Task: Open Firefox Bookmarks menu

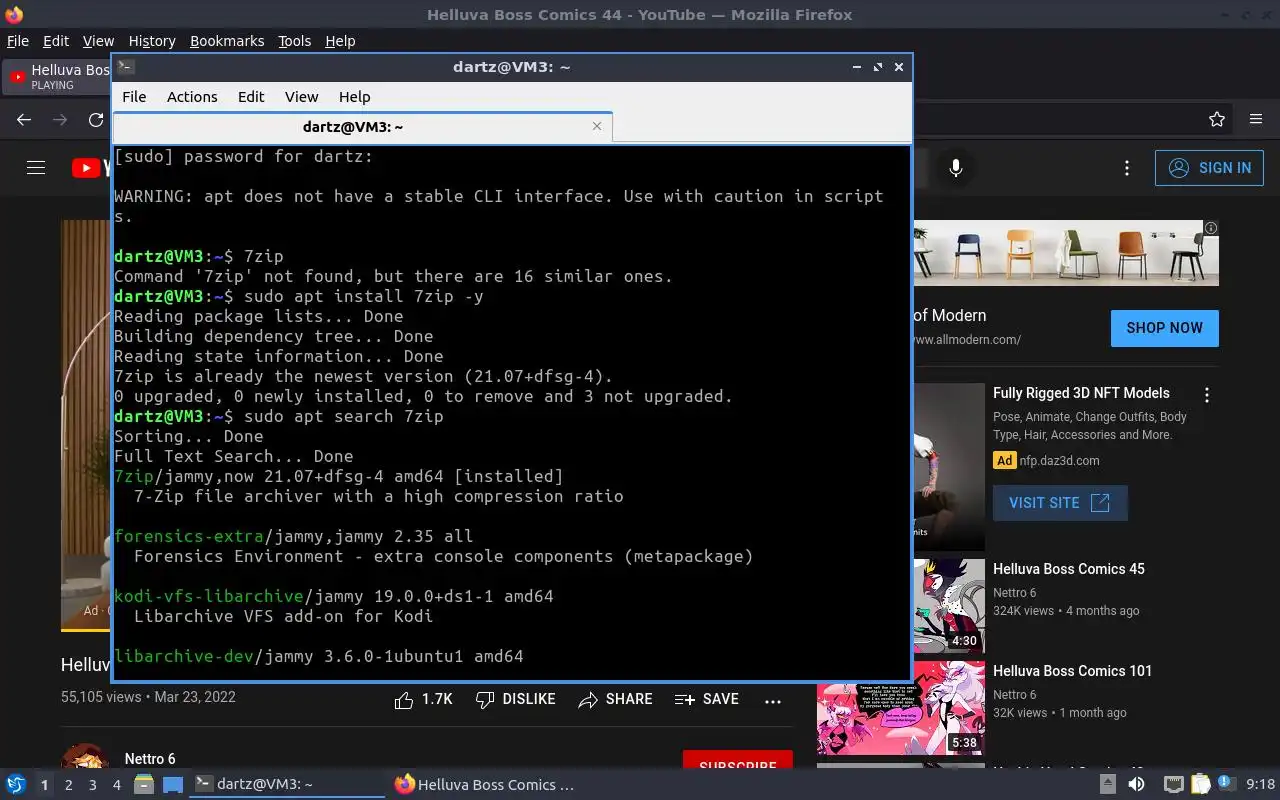Action: (227, 41)
